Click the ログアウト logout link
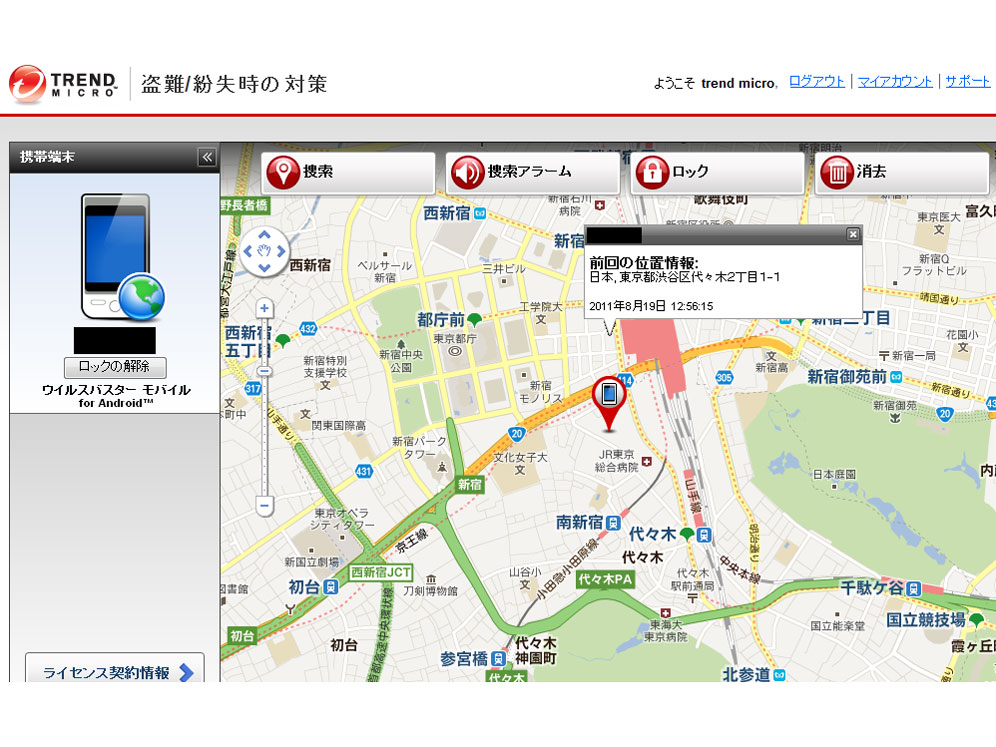The image size is (996, 747). 816,81
